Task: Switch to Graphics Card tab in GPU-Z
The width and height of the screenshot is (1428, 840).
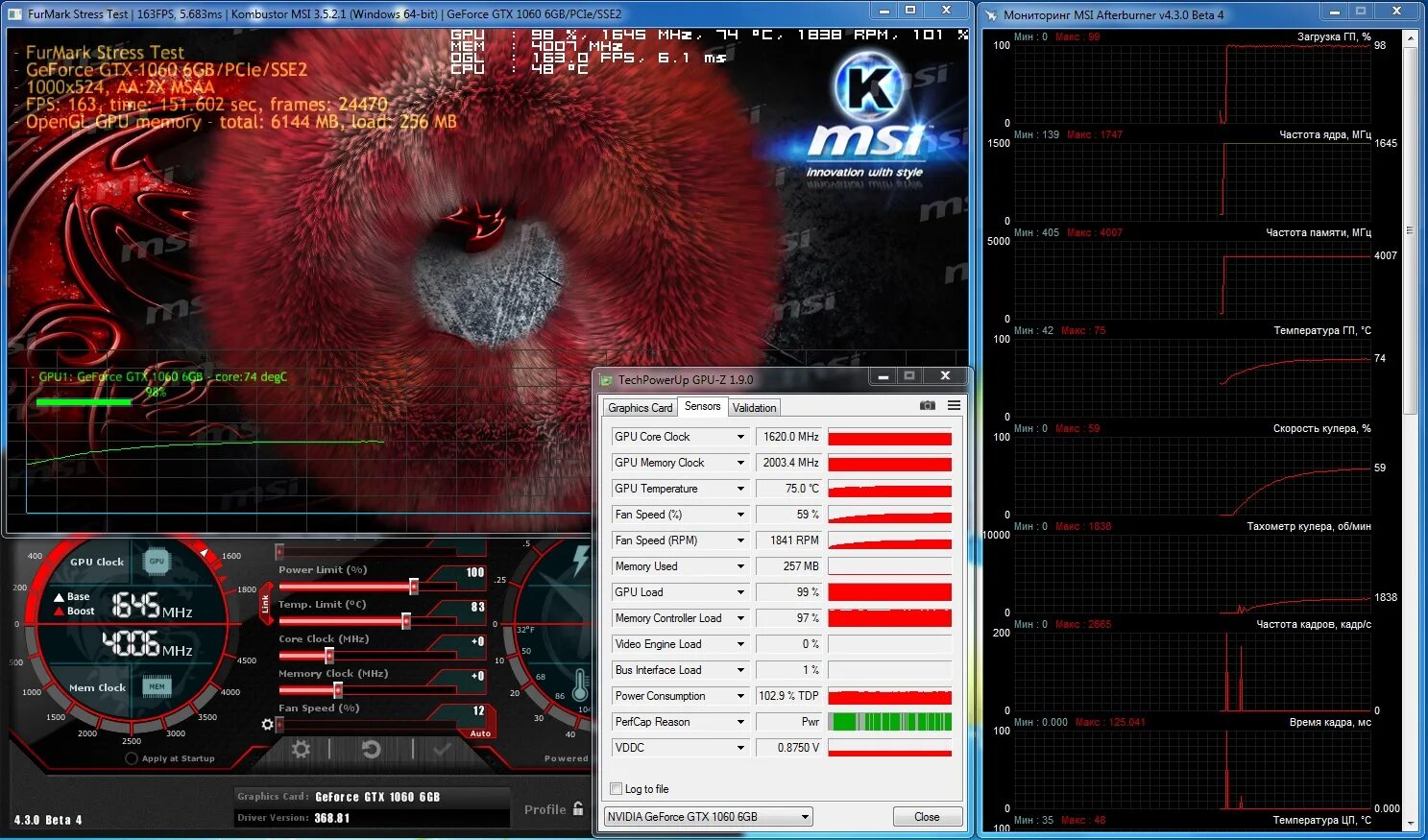Action: (x=641, y=408)
